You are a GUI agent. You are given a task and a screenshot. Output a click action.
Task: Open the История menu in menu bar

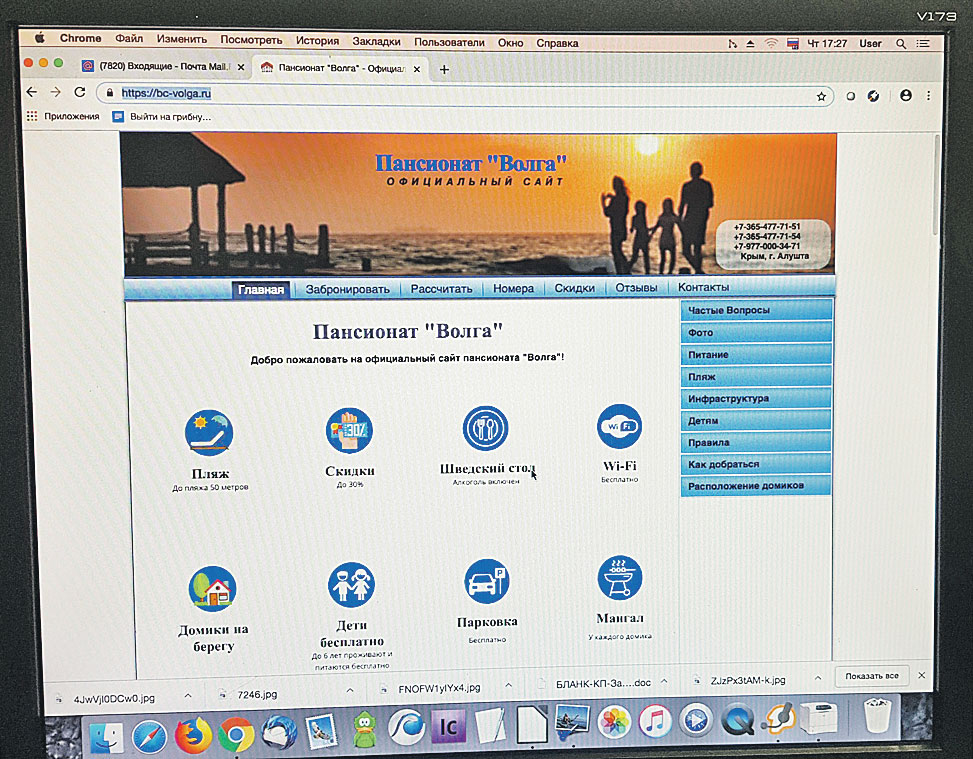click(x=317, y=41)
